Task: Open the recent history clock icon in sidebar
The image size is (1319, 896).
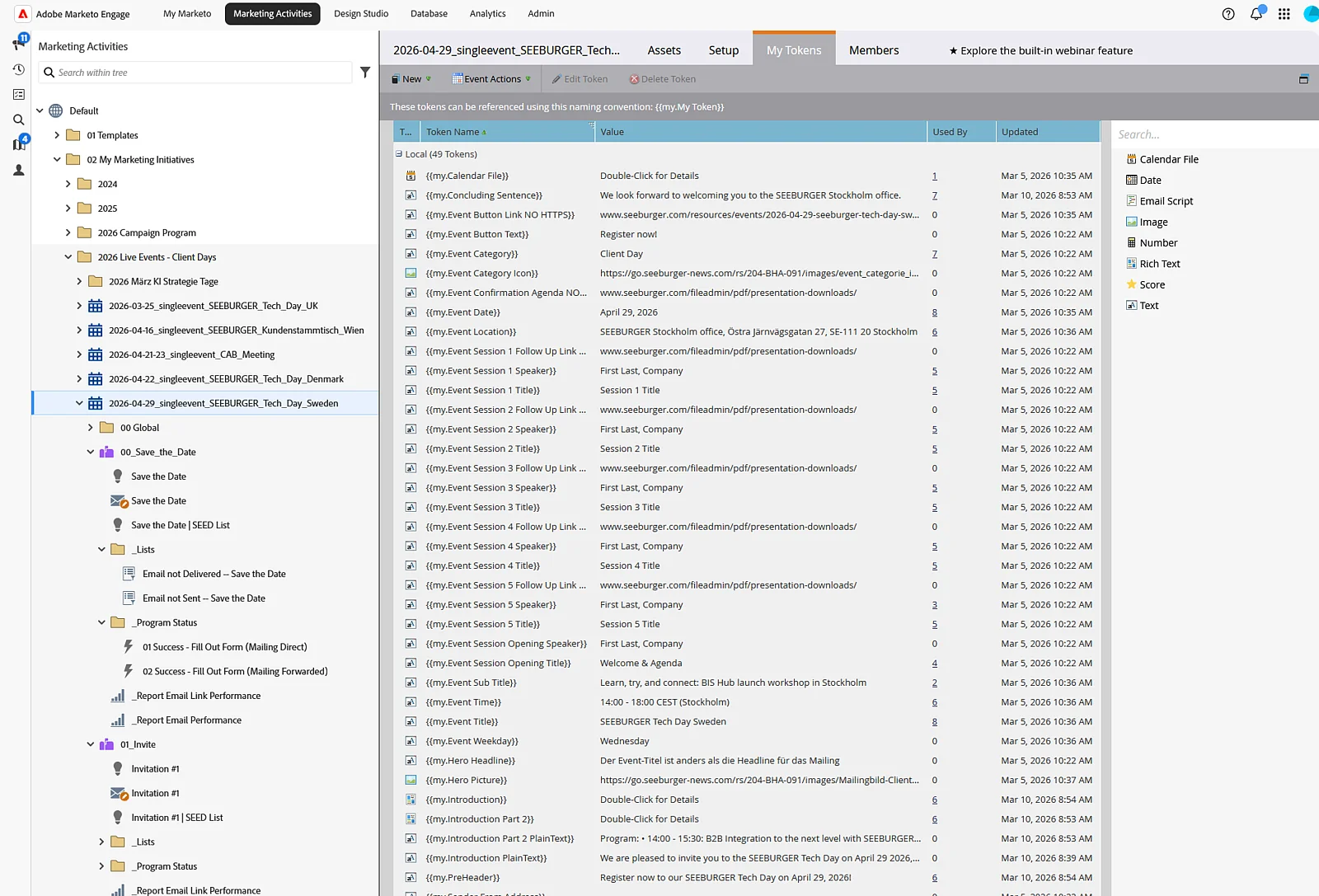Action: (x=18, y=69)
